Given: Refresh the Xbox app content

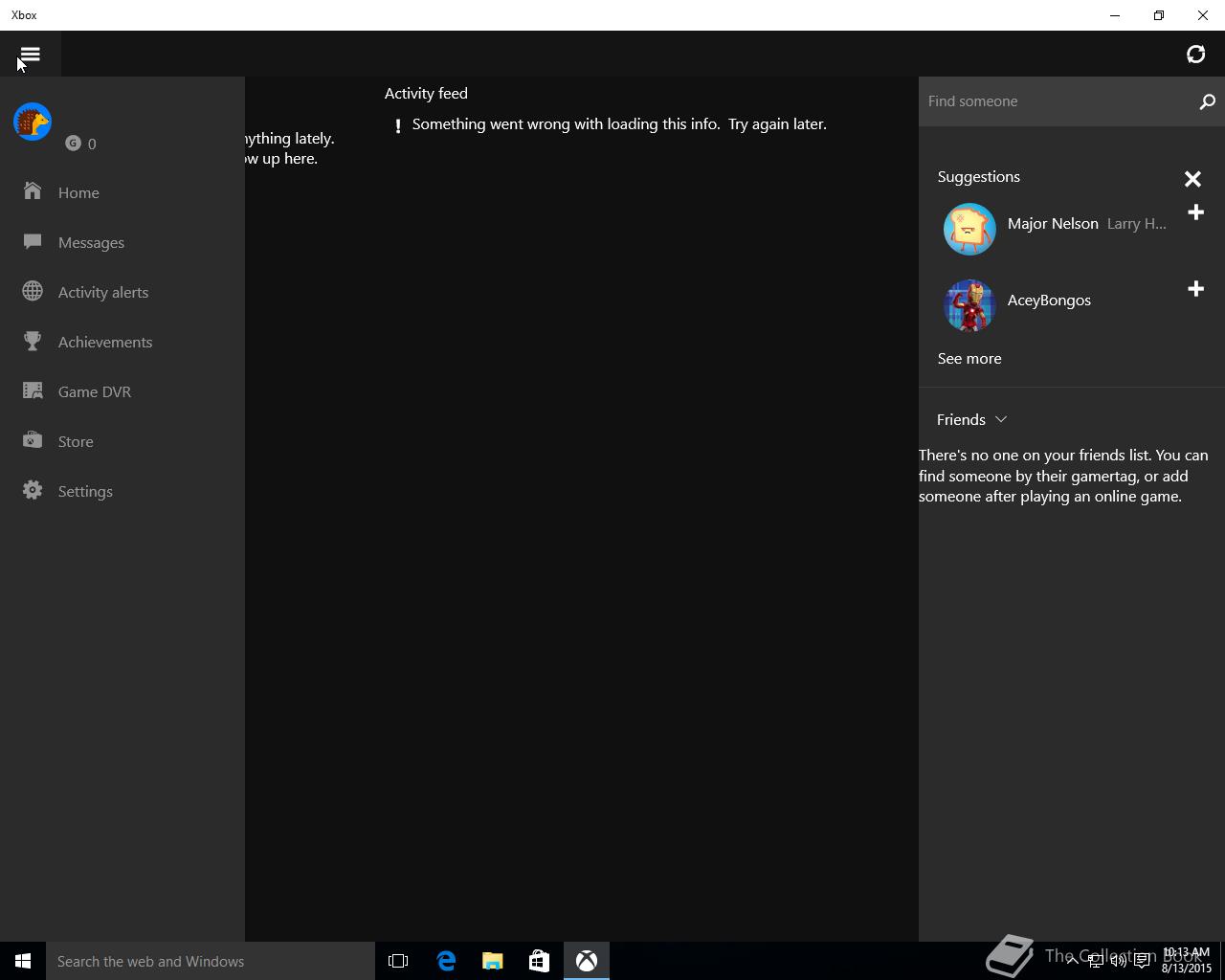Looking at the screenshot, I should coord(1195,54).
